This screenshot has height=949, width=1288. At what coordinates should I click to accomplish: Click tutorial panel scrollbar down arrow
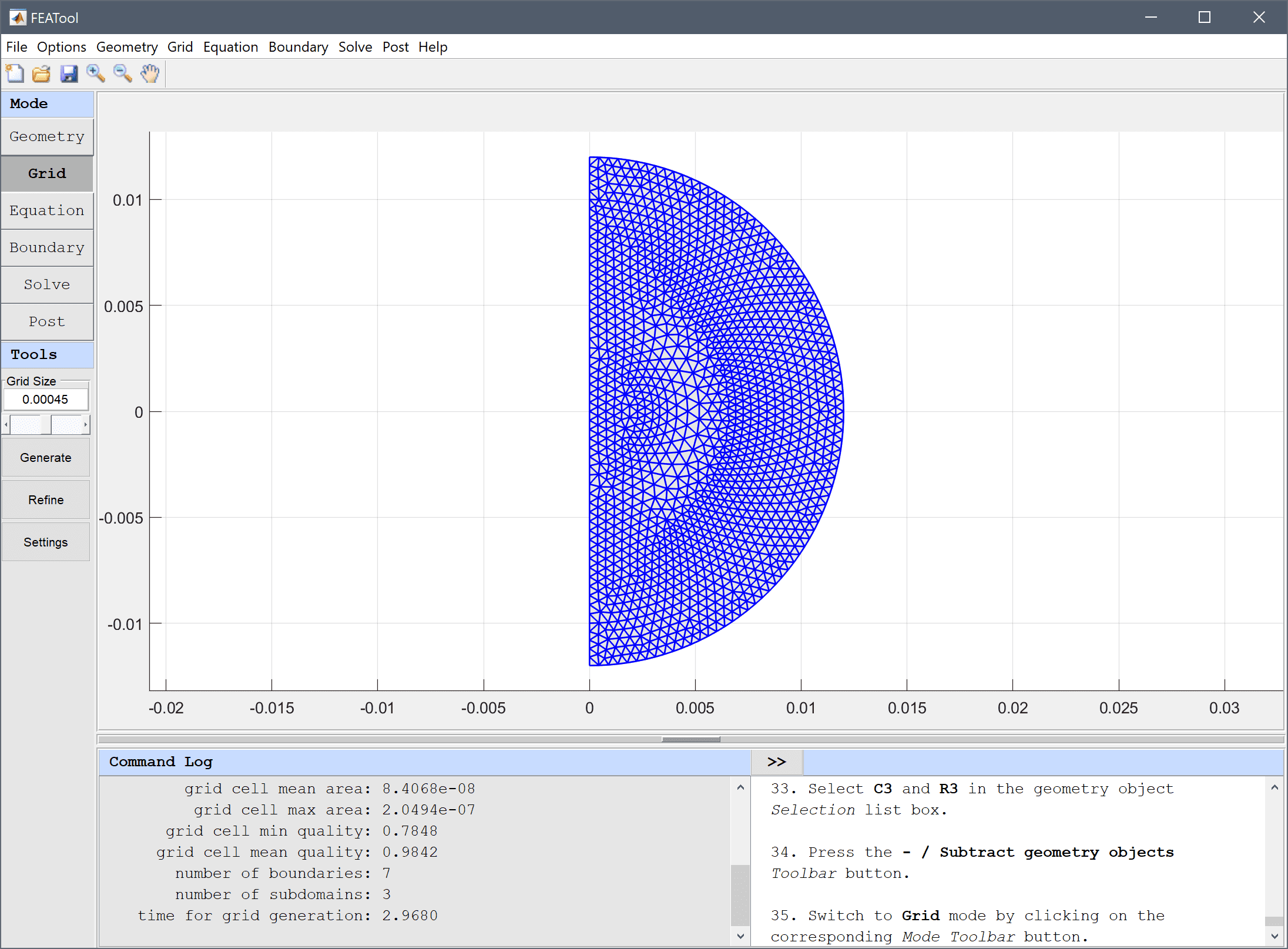1274,937
